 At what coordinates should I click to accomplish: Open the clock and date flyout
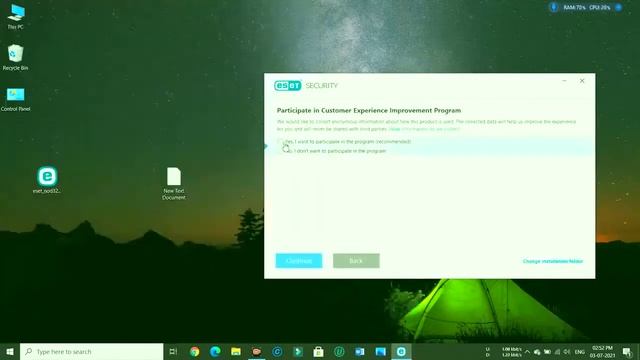coord(602,352)
